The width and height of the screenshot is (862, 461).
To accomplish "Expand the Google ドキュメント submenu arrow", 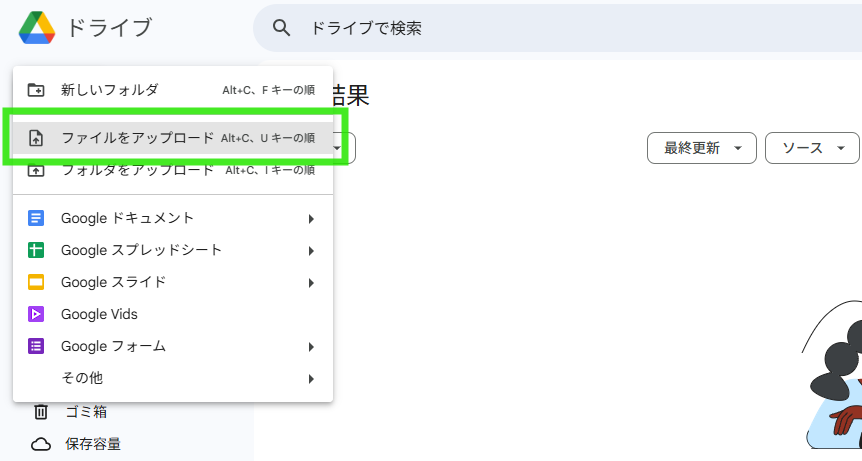I will 311,218.
